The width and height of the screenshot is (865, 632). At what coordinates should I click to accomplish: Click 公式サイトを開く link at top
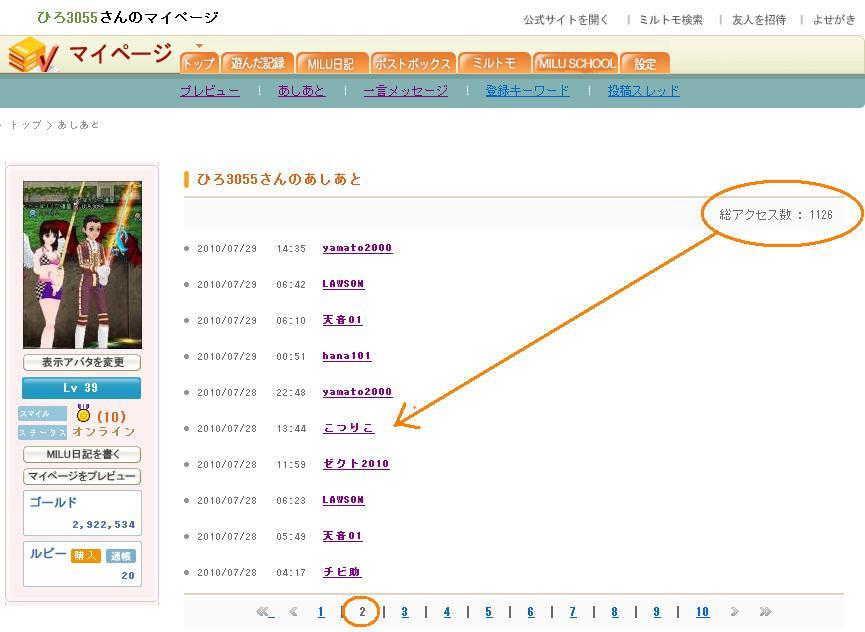565,19
